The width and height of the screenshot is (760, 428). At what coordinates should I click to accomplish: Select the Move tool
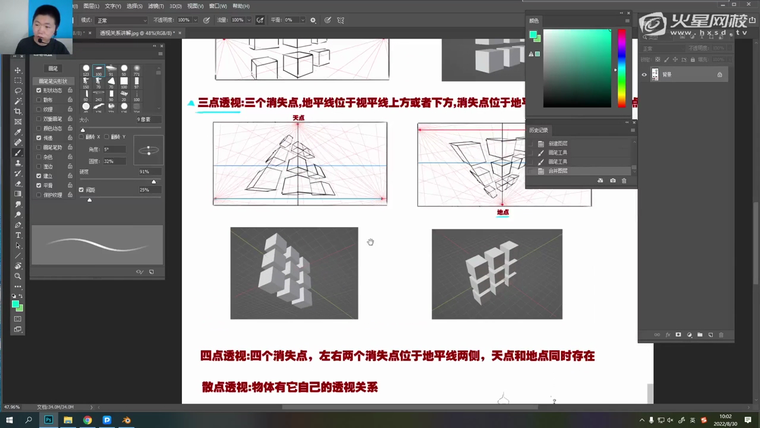click(18, 70)
